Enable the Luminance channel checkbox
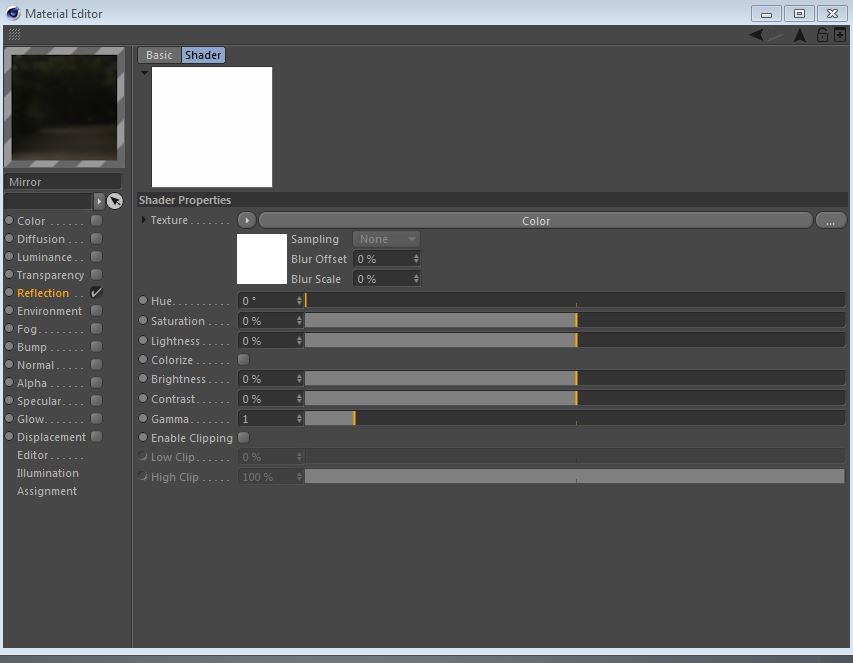This screenshot has height=663, width=853. click(x=97, y=256)
